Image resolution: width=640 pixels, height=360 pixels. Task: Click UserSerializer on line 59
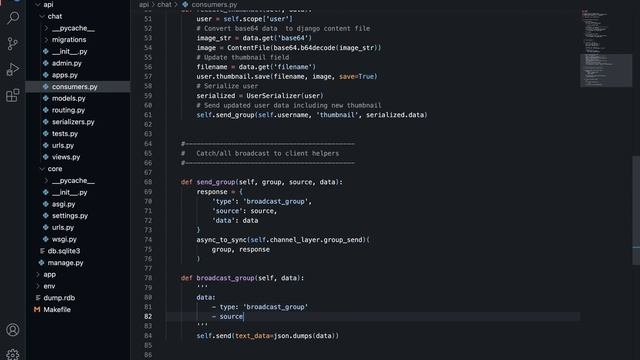pyautogui.click(x=273, y=96)
